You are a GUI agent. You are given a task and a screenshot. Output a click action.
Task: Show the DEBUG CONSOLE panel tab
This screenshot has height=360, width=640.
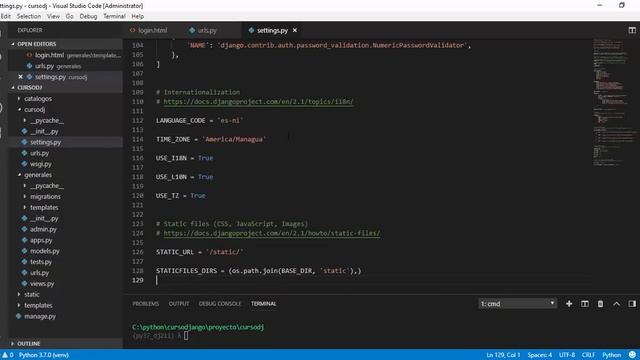220,304
